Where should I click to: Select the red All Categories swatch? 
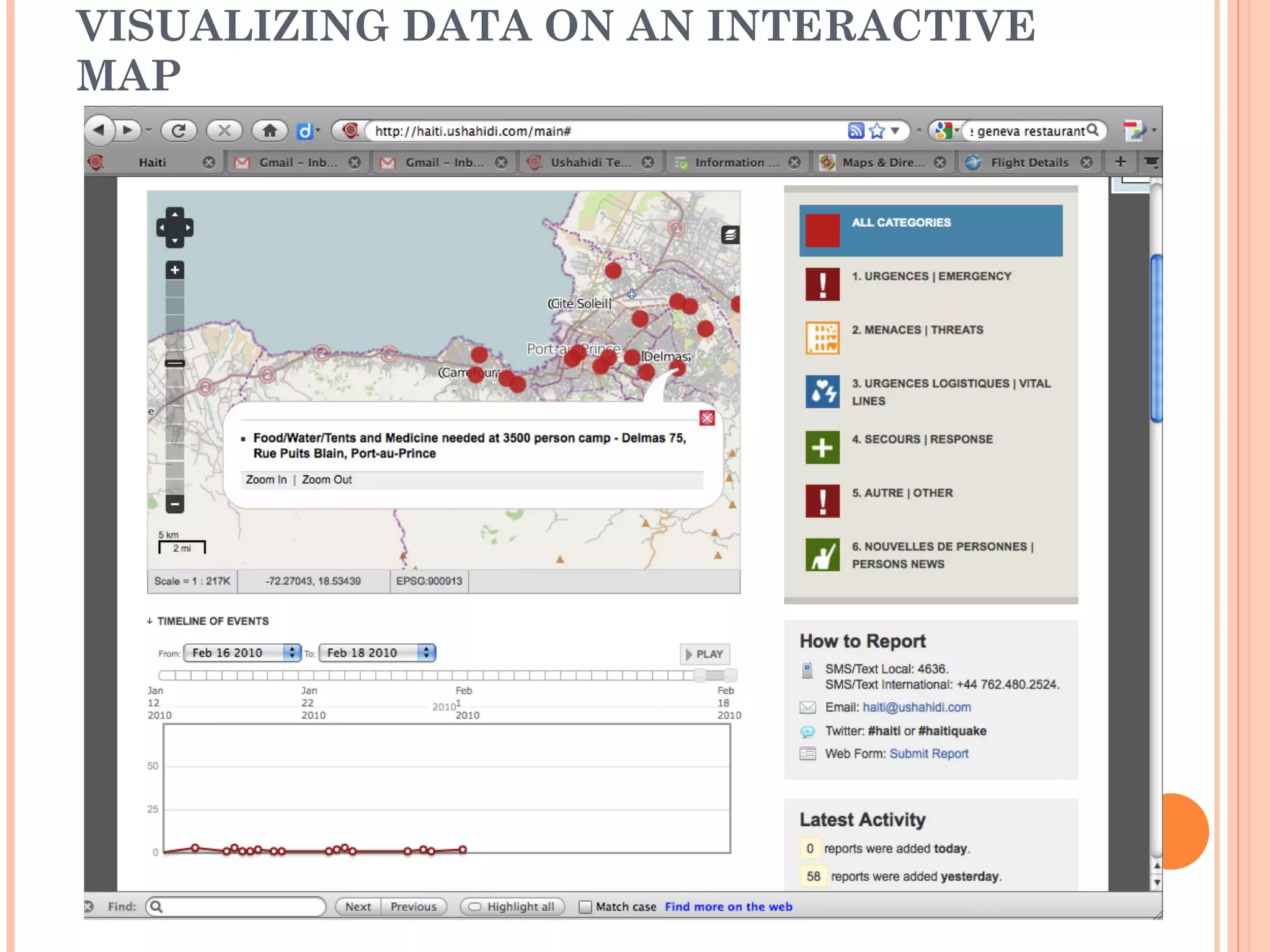[x=822, y=230]
